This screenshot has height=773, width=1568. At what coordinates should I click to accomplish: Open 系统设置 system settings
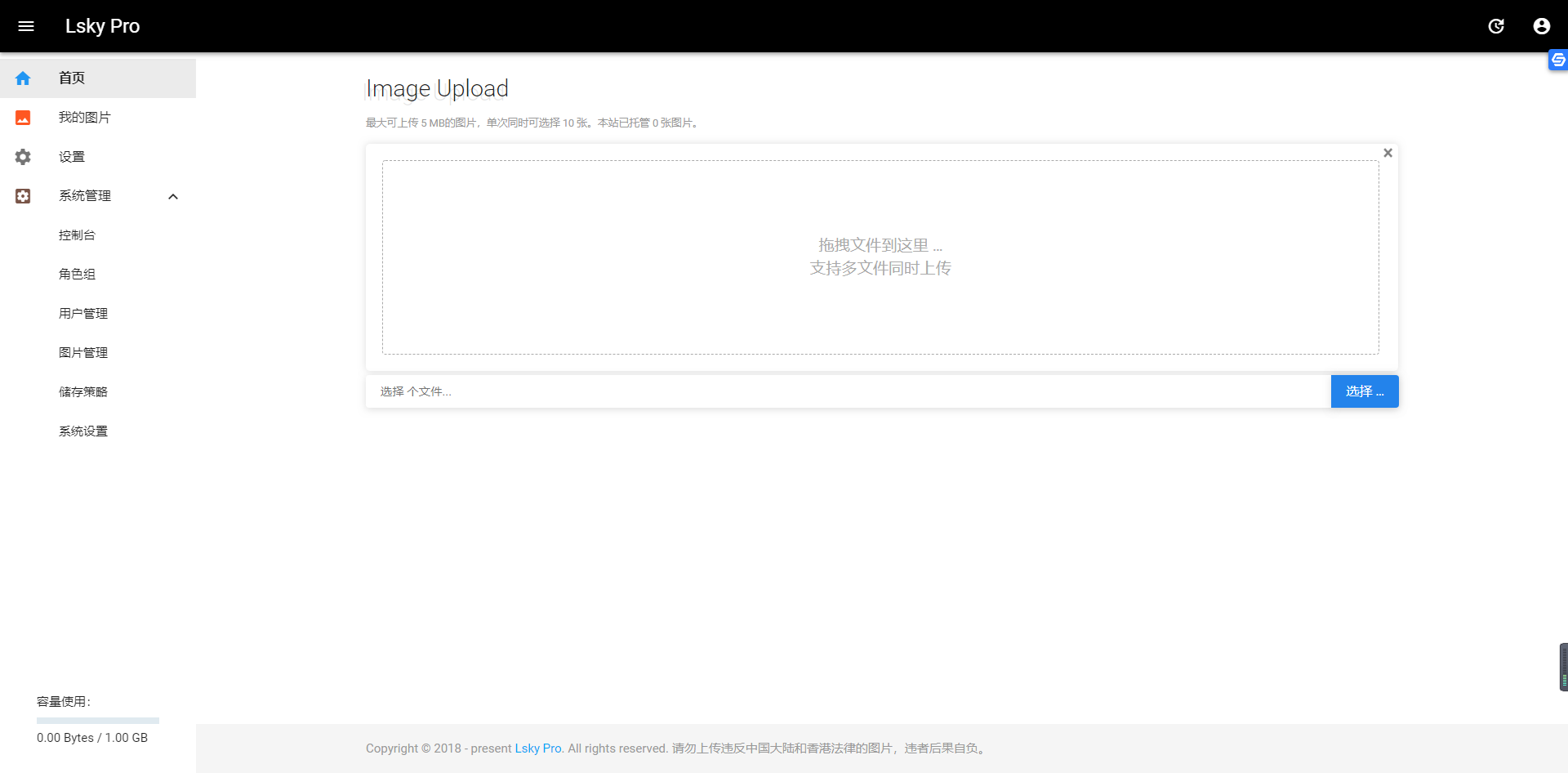83,431
